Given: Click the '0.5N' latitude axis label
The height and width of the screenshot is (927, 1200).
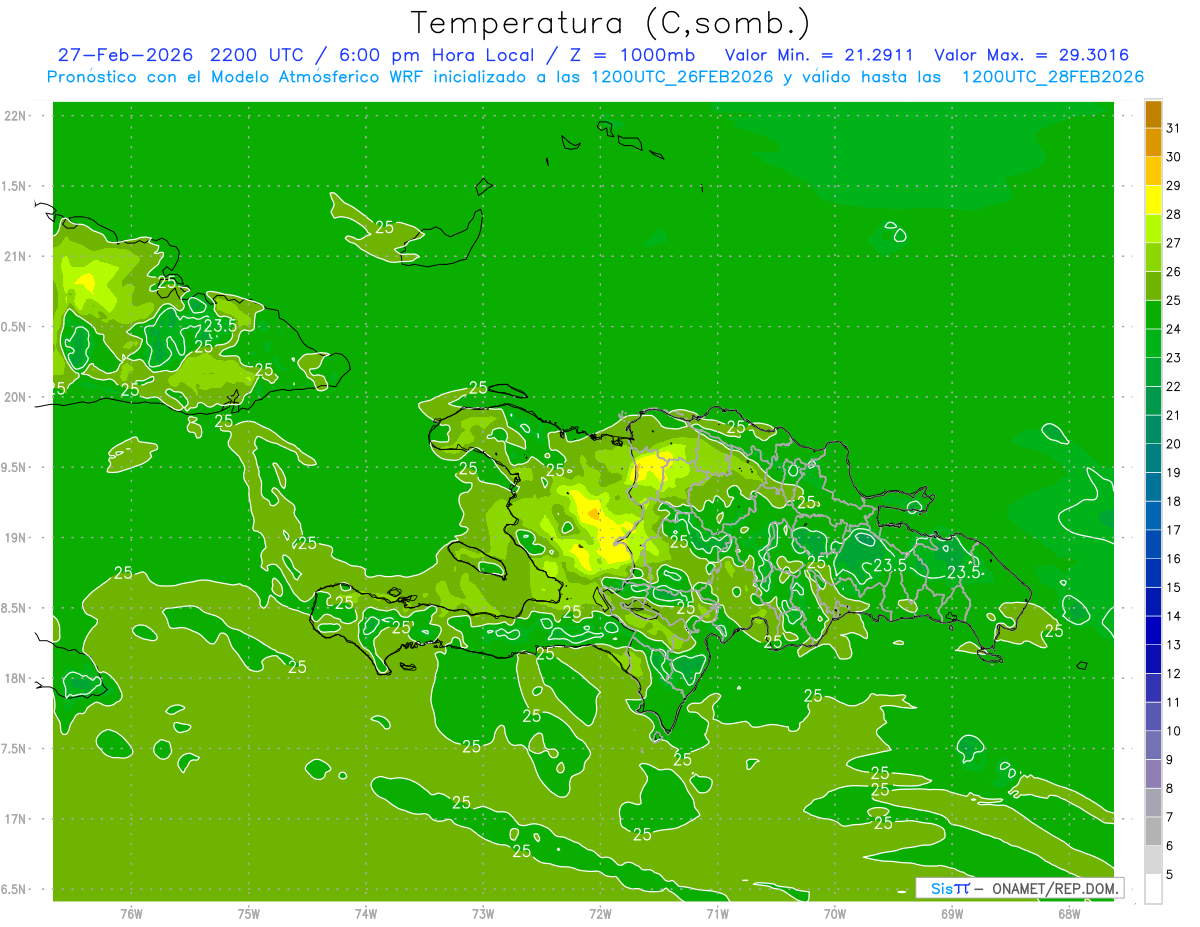Looking at the screenshot, I should pyautogui.click(x=16, y=327).
